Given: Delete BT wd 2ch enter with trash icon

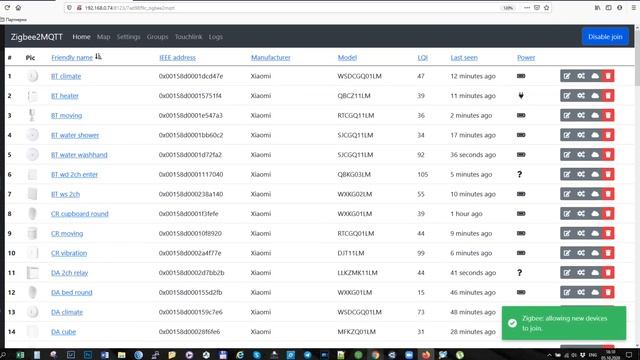Looking at the screenshot, I should click(x=608, y=174).
